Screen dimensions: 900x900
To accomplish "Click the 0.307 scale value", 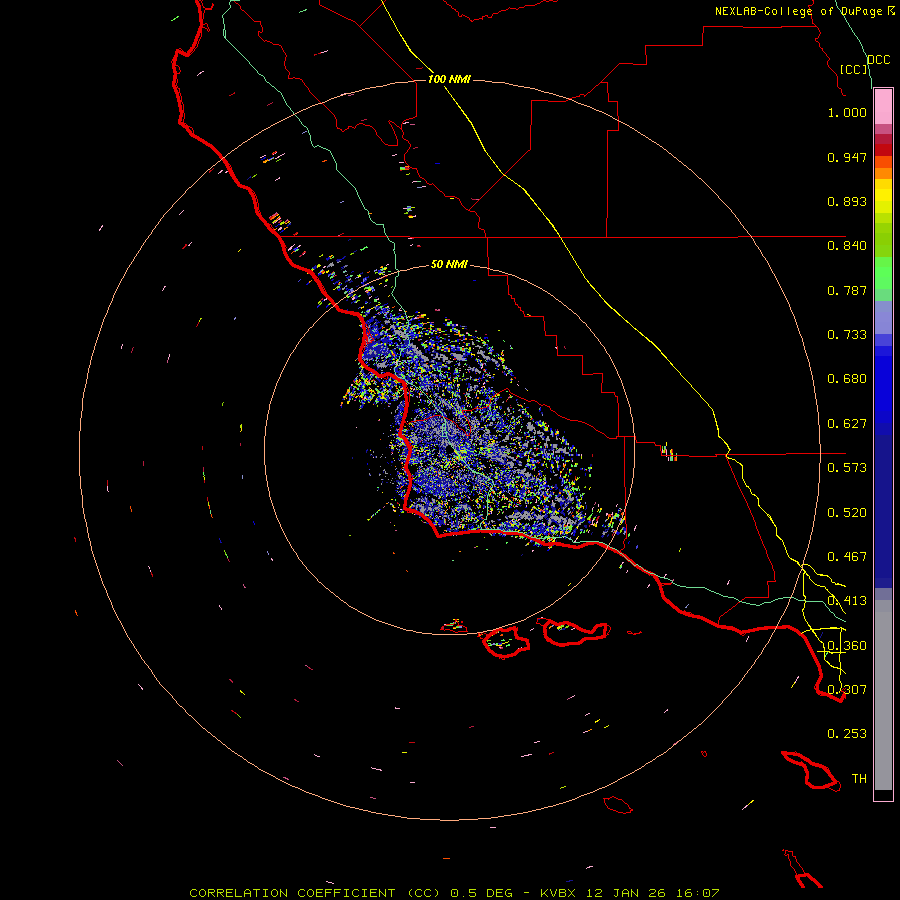I will [847, 690].
